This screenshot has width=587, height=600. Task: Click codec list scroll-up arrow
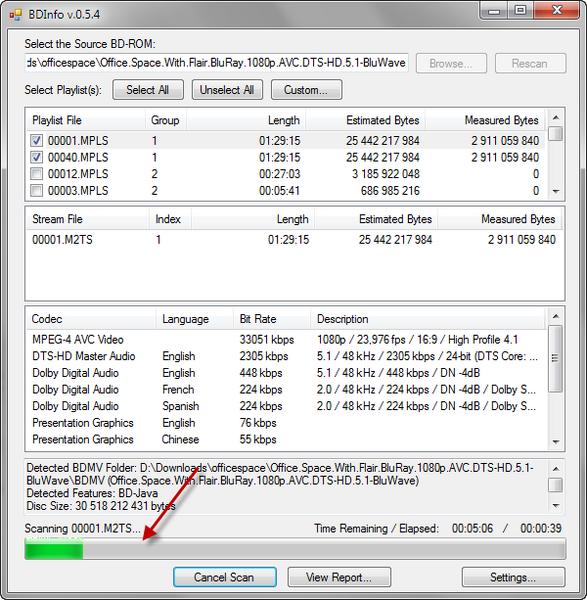[556, 316]
